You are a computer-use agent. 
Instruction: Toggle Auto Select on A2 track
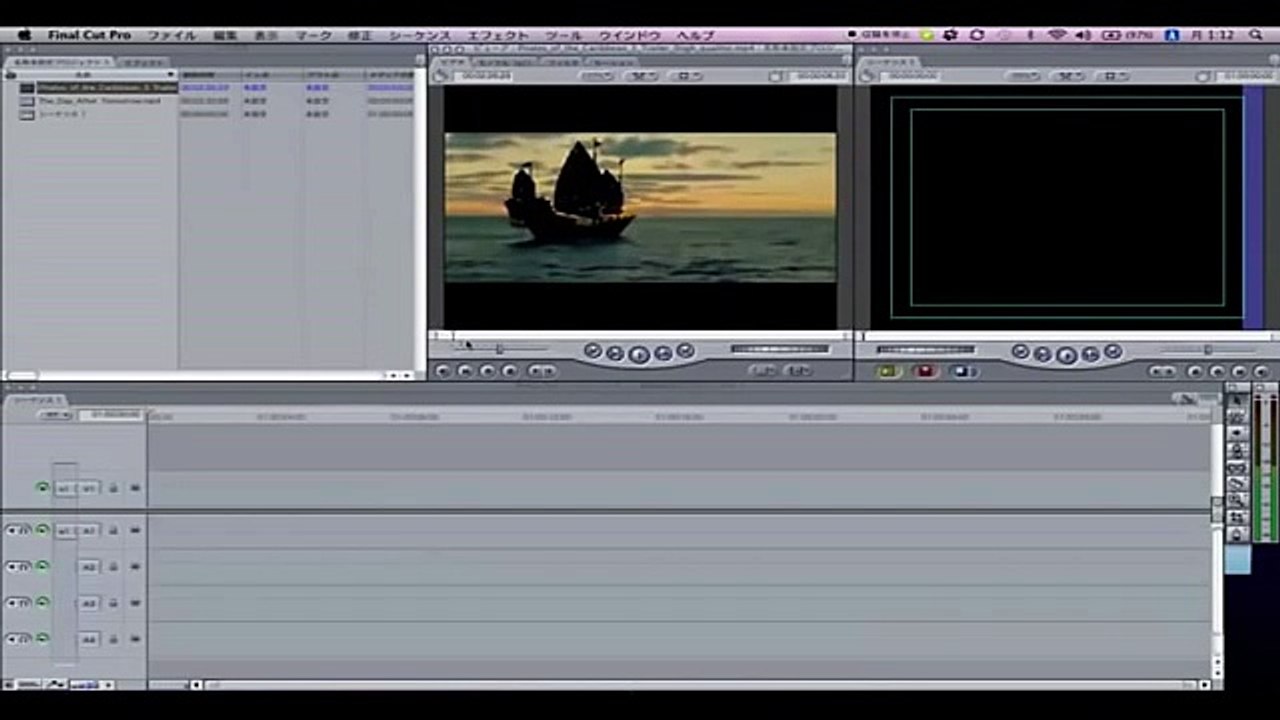(135, 566)
